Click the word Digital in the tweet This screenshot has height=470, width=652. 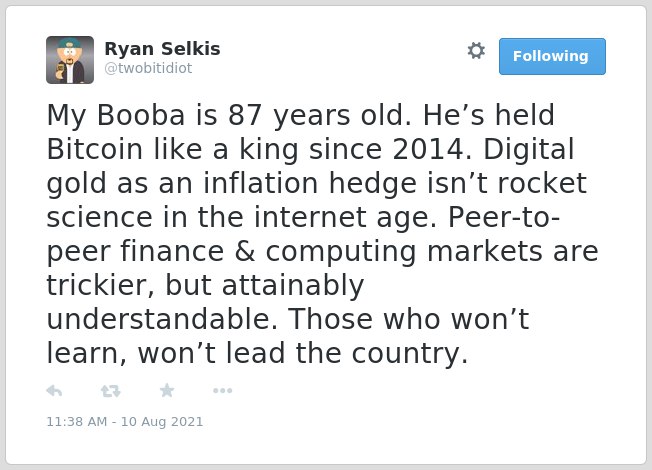pyautogui.click(x=529, y=149)
